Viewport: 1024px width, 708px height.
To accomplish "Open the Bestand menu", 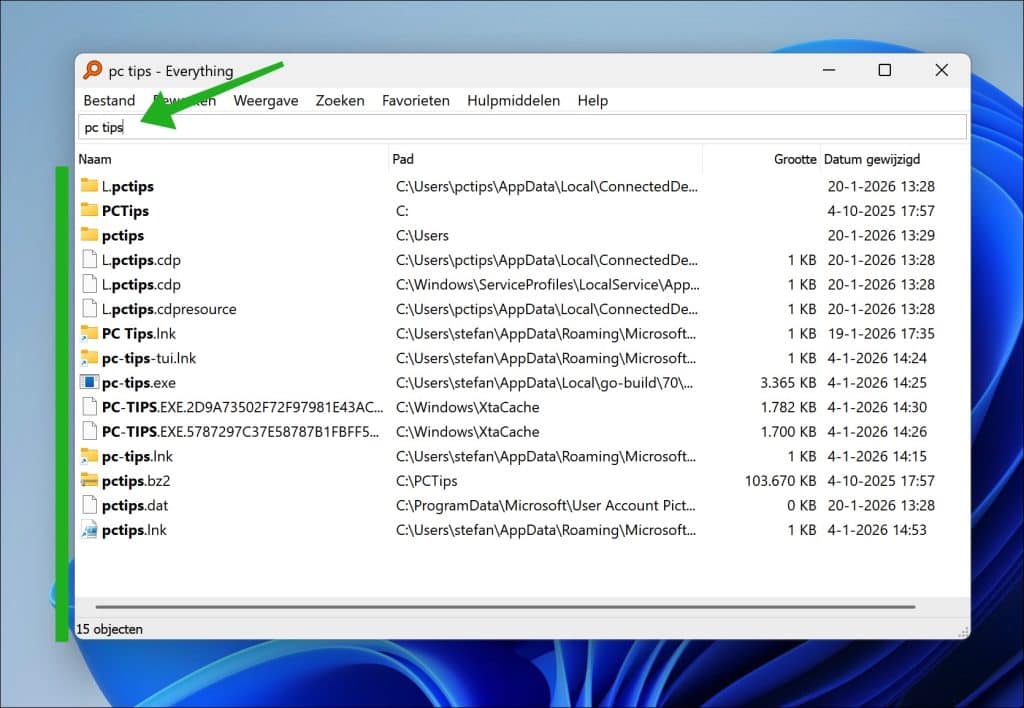I will [109, 101].
